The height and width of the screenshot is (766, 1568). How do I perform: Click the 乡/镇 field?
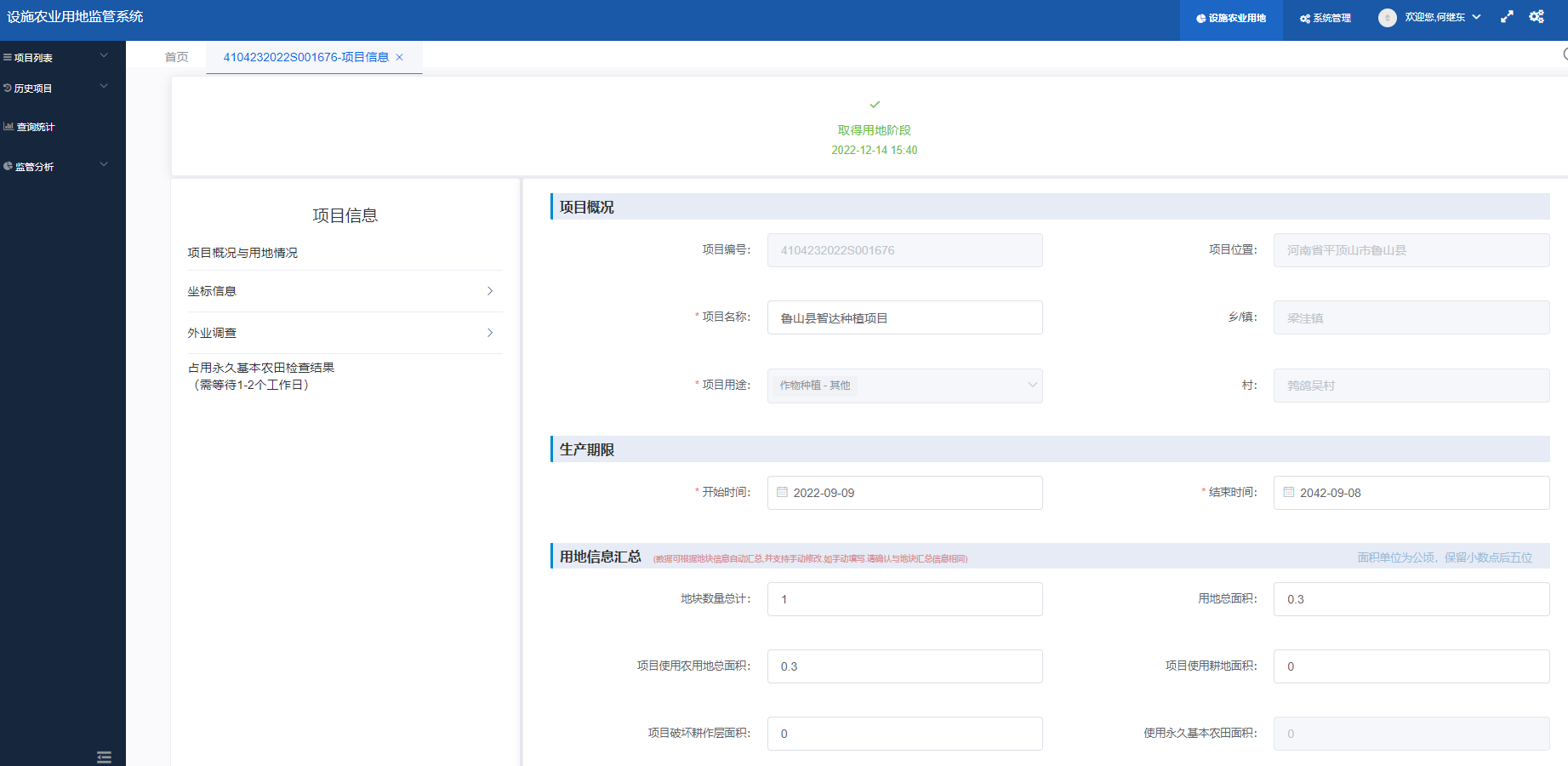[1411, 317]
